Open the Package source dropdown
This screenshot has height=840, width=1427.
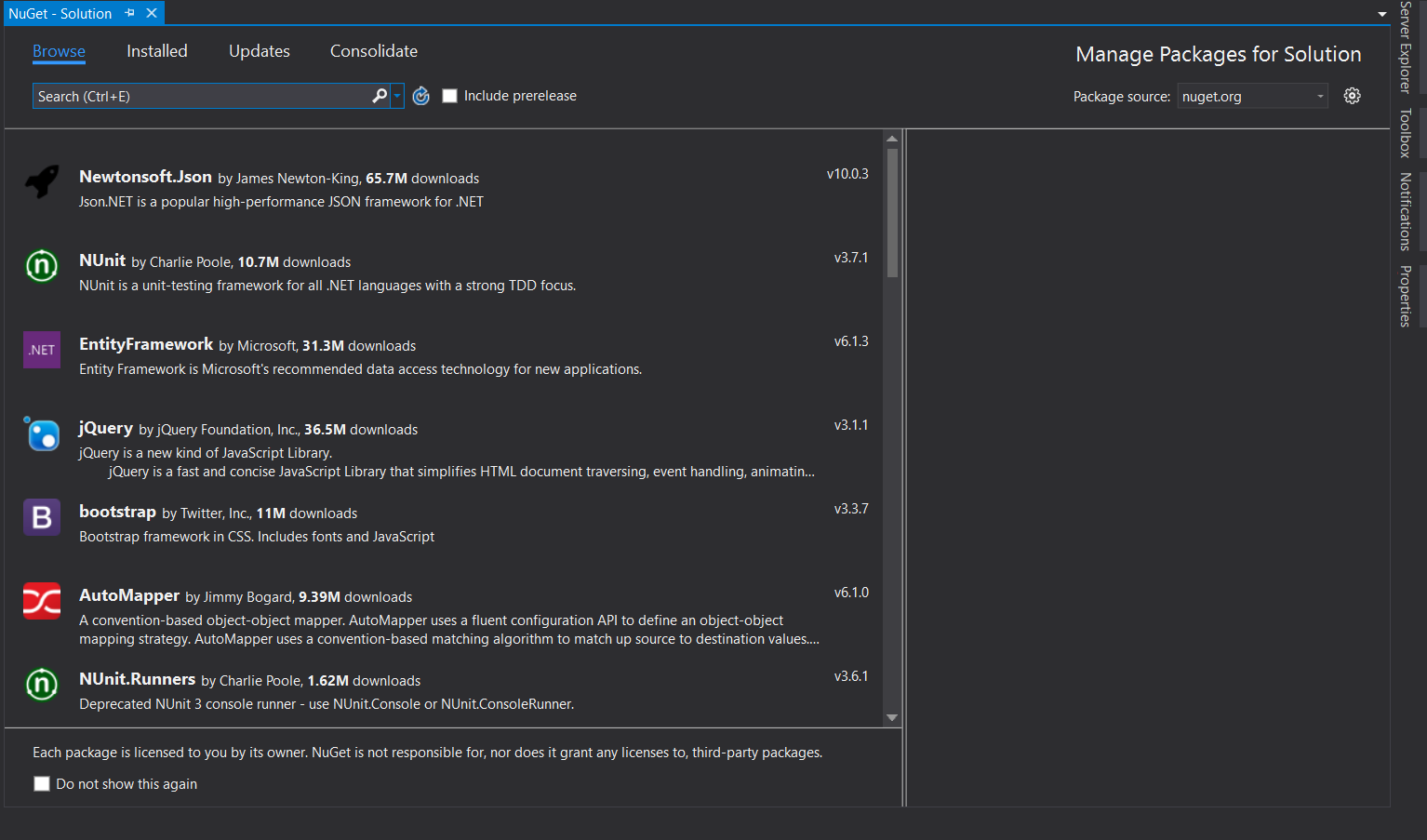pos(1252,96)
